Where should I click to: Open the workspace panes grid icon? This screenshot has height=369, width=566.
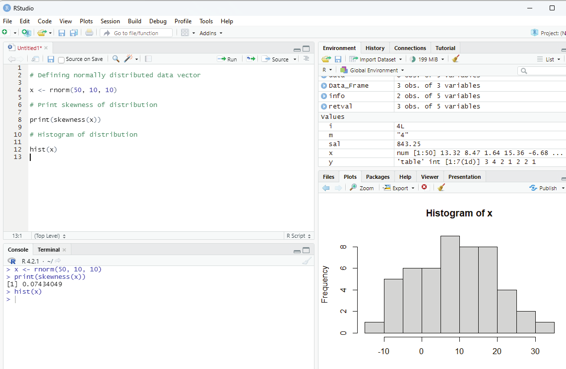pyautogui.click(x=185, y=33)
